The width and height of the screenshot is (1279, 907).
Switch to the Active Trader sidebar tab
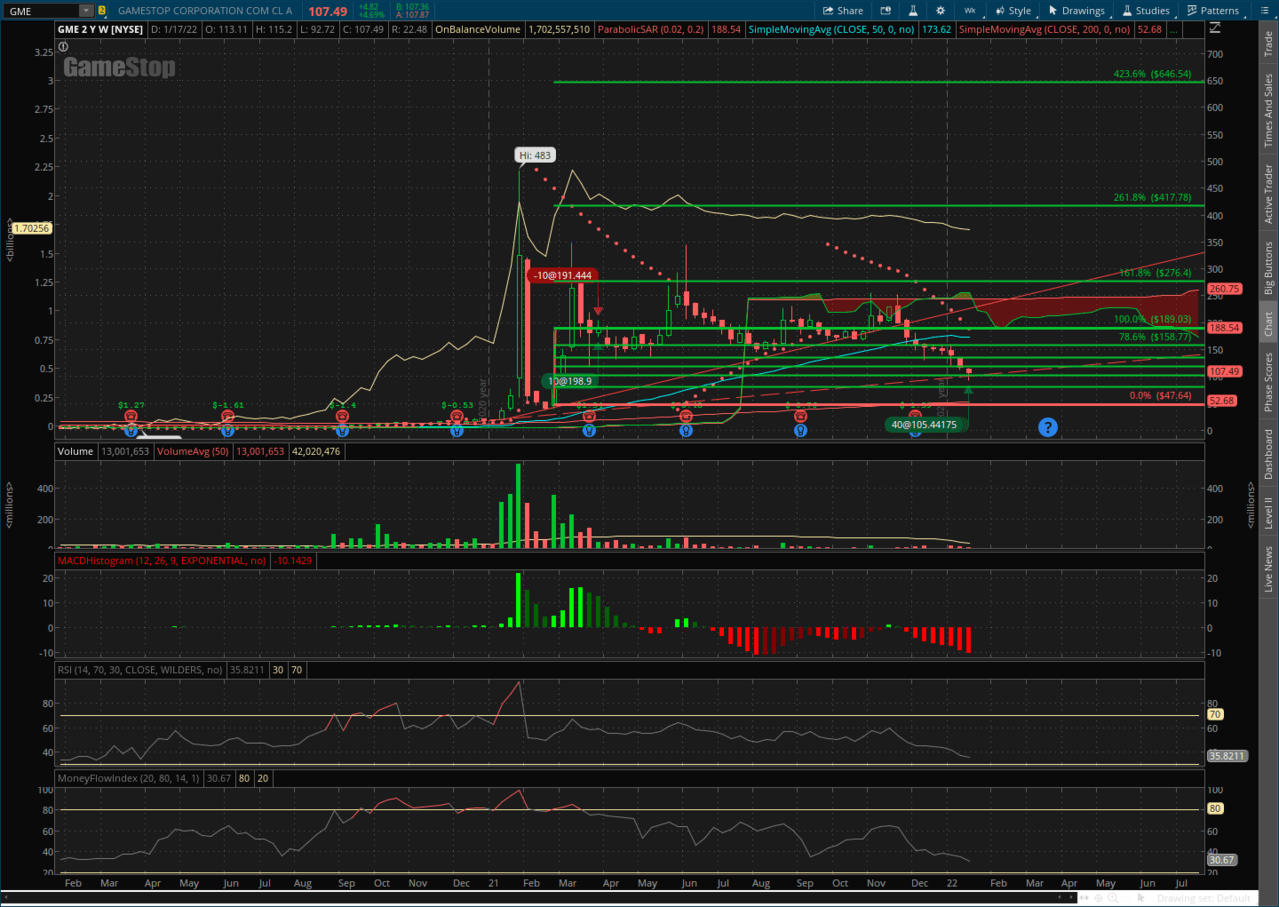pos(1269,194)
